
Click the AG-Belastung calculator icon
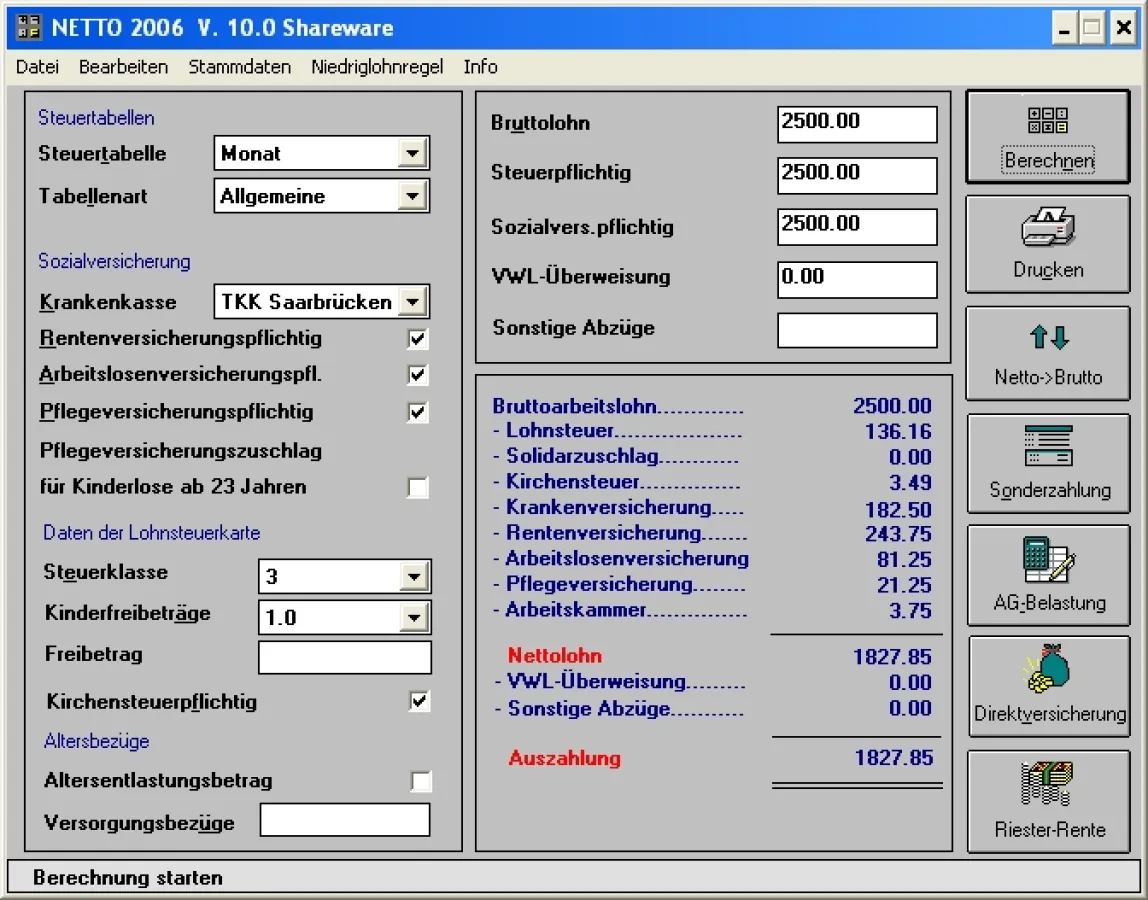1049,560
